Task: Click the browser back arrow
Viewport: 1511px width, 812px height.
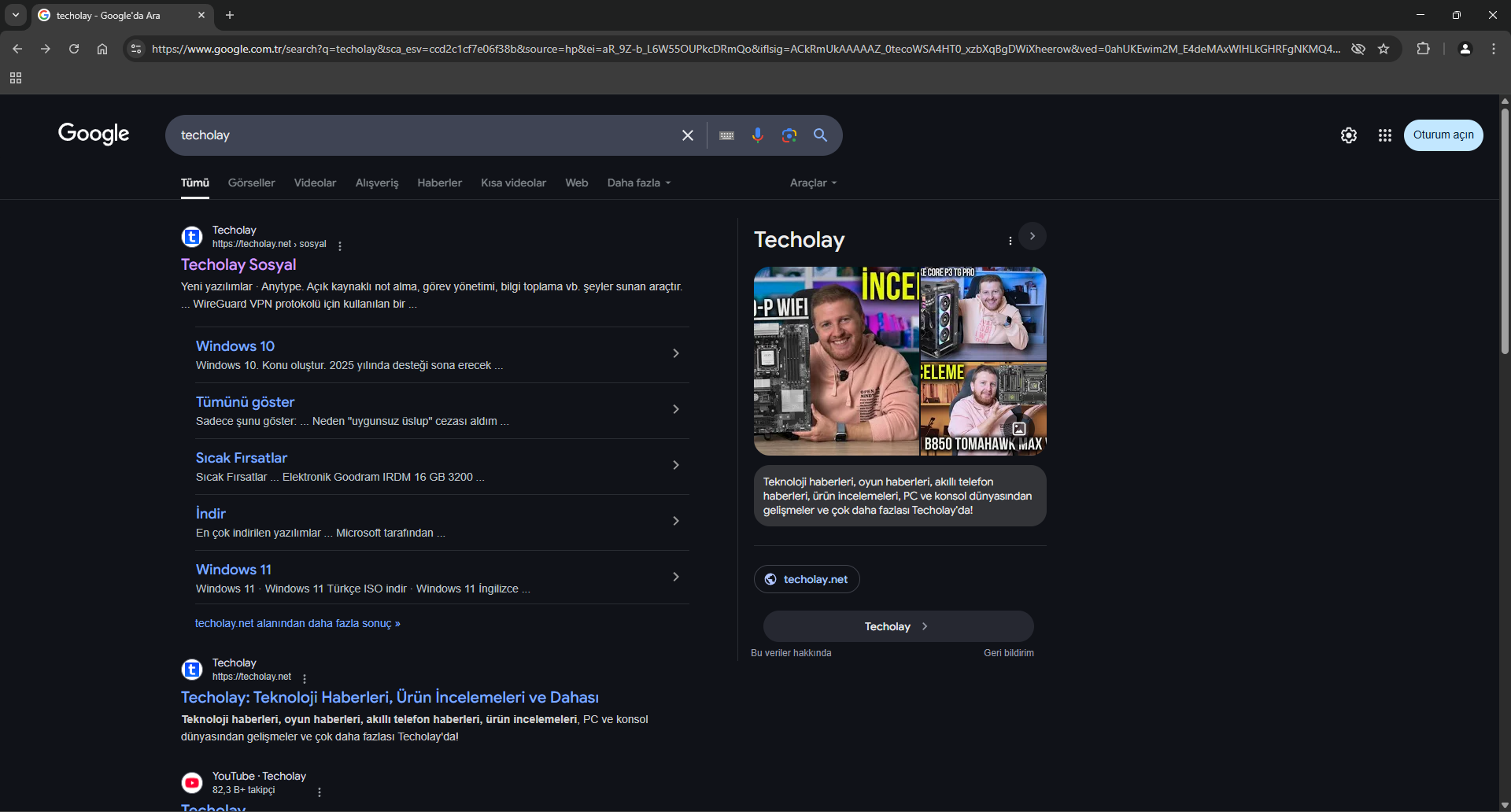Action: click(17, 49)
